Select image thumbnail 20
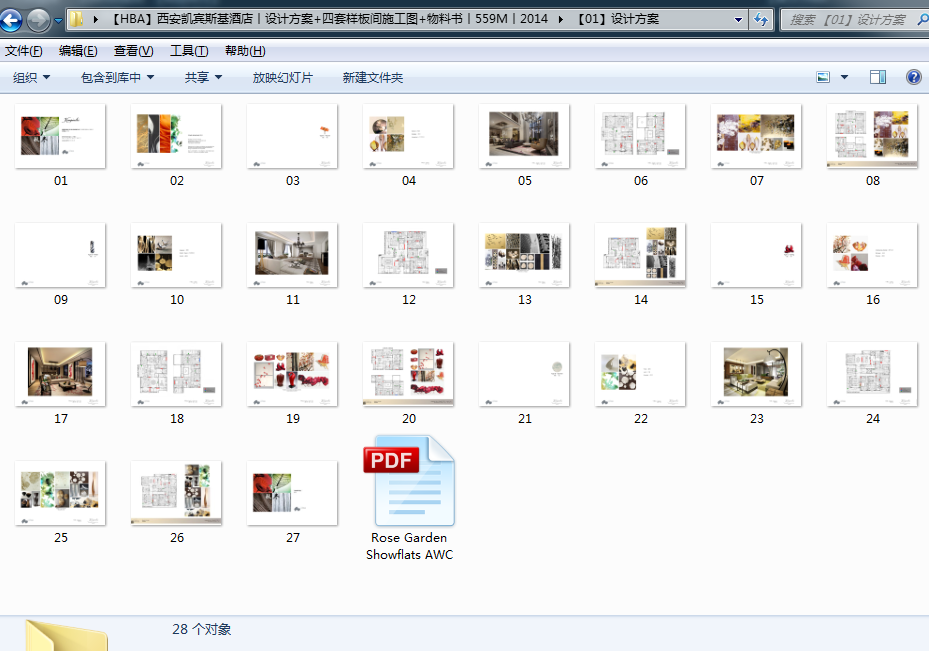Viewport: 929px width, 651px height. [x=408, y=374]
